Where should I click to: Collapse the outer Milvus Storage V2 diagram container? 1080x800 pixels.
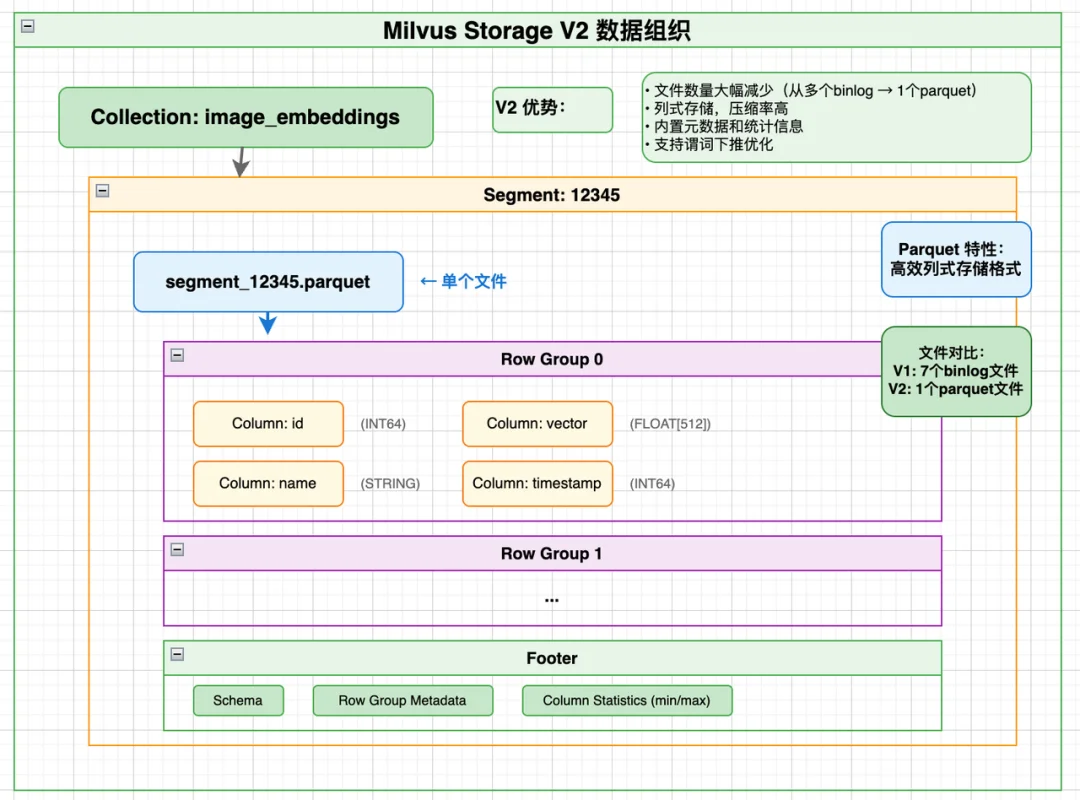pos(27,27)
